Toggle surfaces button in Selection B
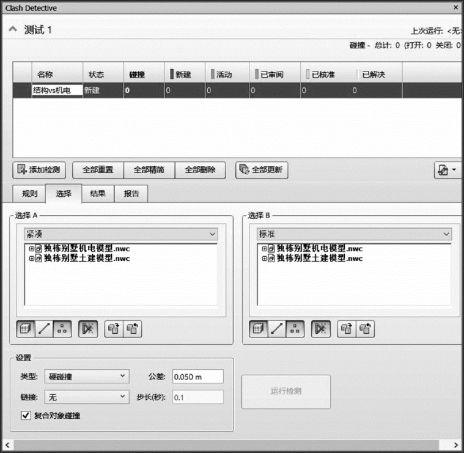The image size is (464, 453). [x=258, y=329]
